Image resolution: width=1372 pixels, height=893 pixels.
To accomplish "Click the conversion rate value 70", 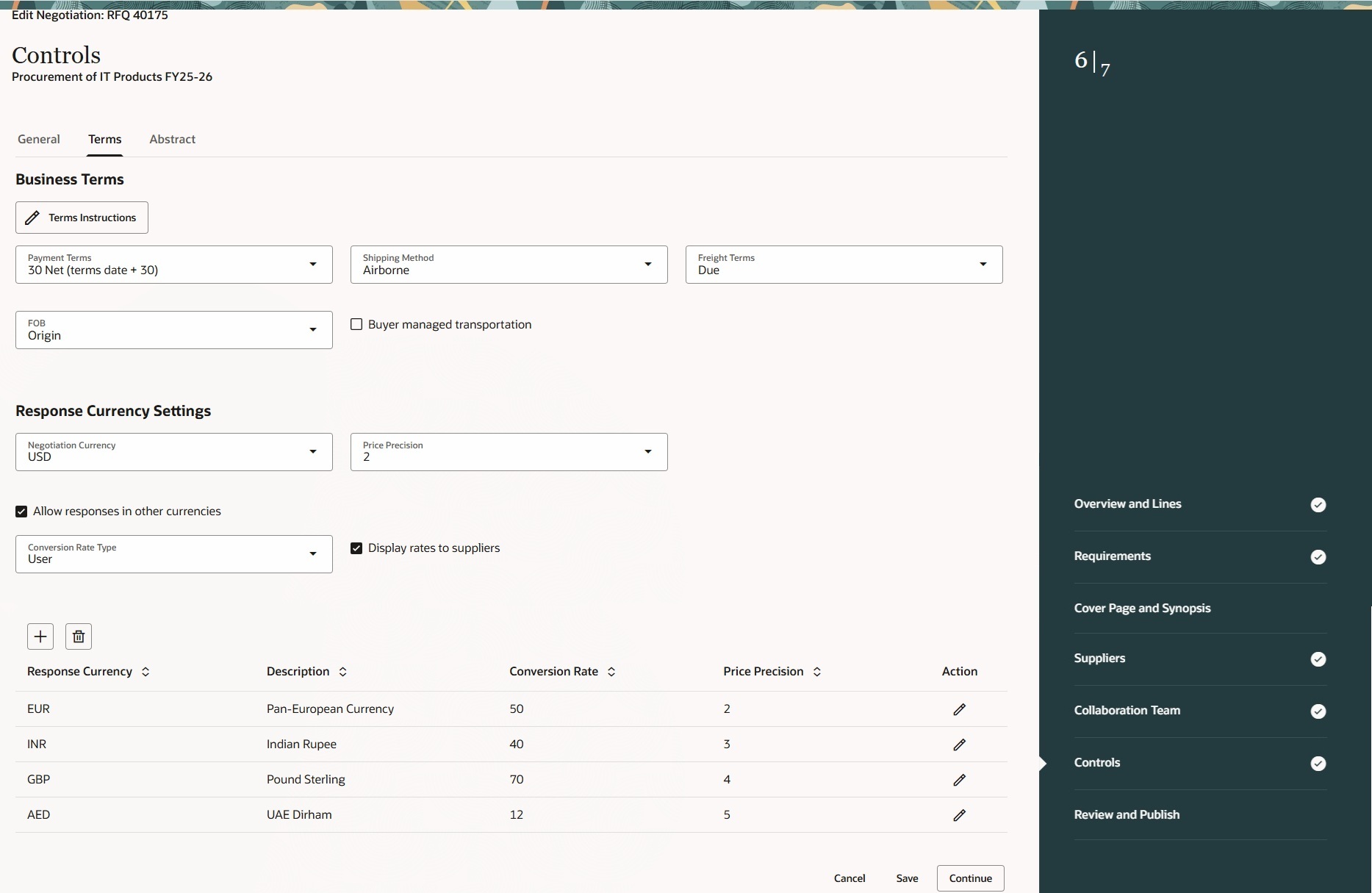I will point(517,780).
